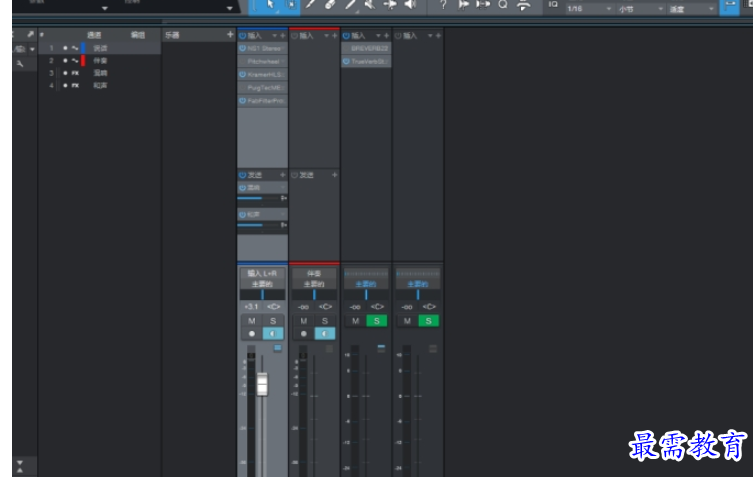This screenshot has height=477, width=753.
Task: Toggle visibility dot of track 1
Action: point(65,48)
